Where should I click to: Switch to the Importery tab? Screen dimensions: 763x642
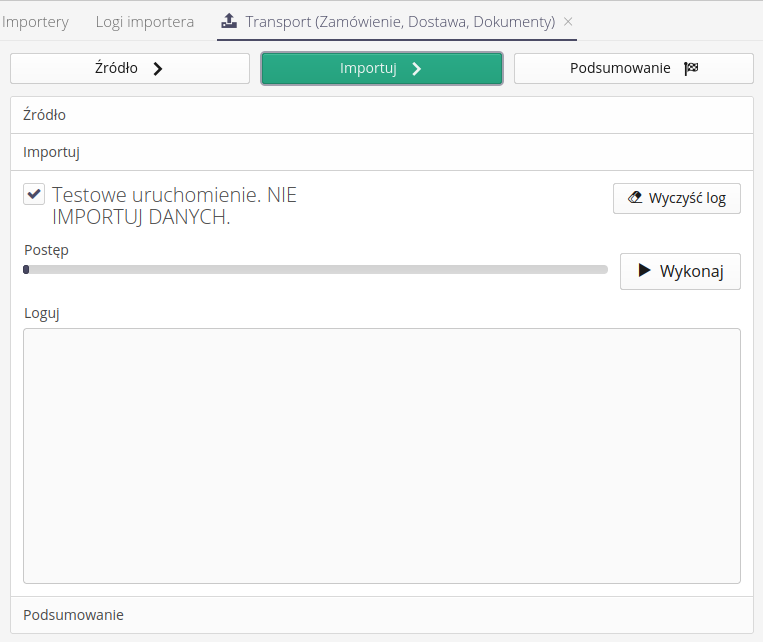click(35, 21)
